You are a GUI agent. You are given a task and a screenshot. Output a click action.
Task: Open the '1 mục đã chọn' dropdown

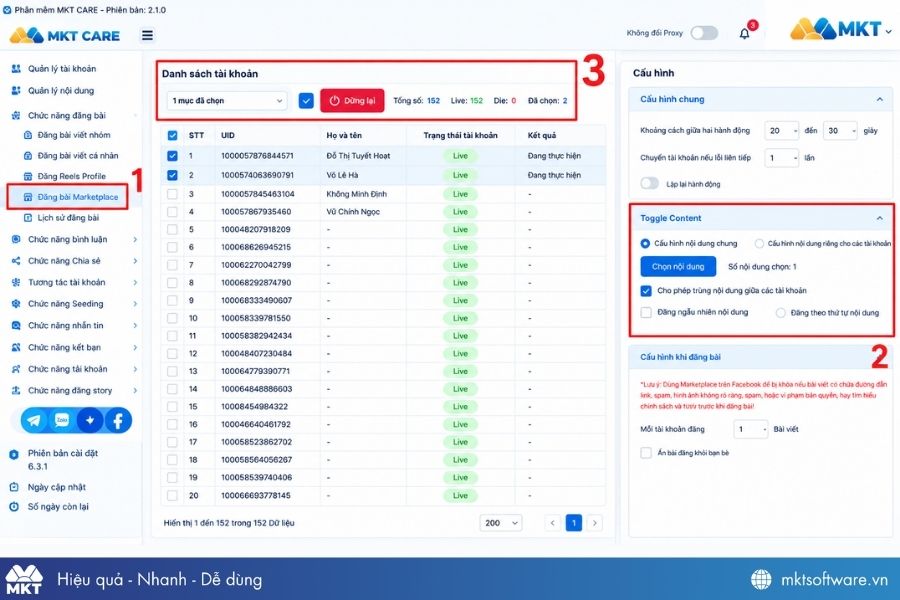point(227,101)
